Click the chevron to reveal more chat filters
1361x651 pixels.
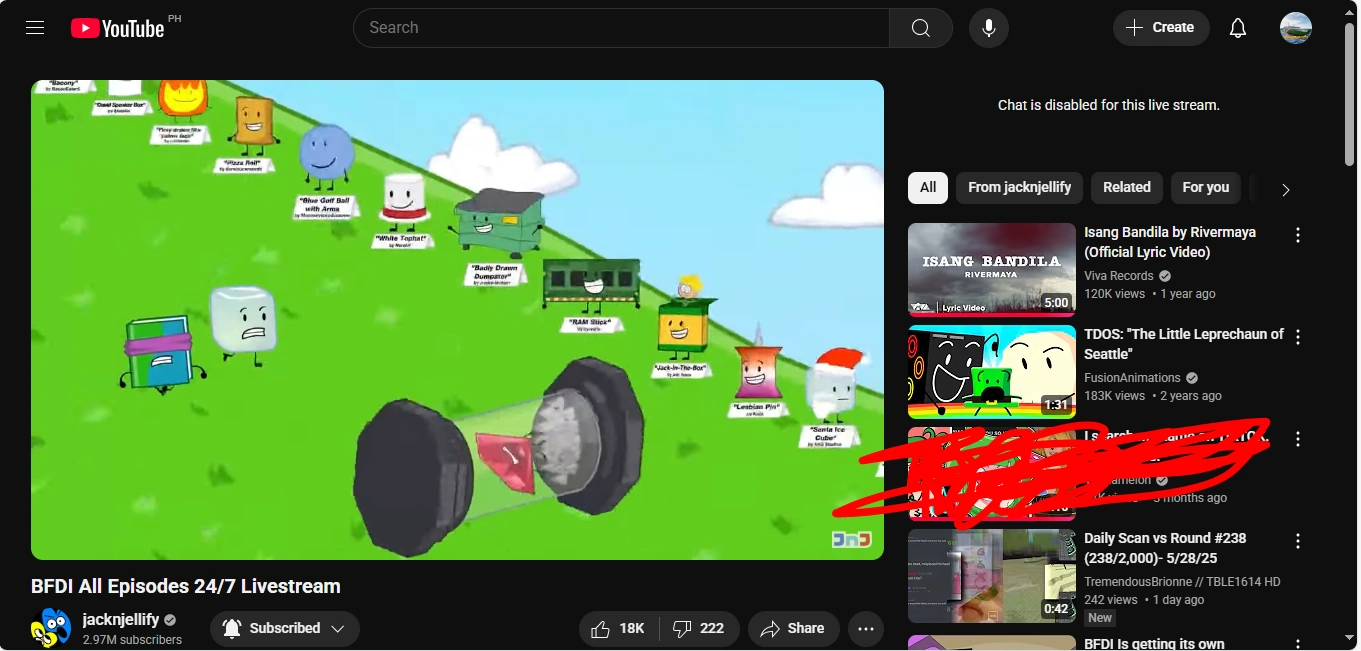click(x=1285, y=188)
